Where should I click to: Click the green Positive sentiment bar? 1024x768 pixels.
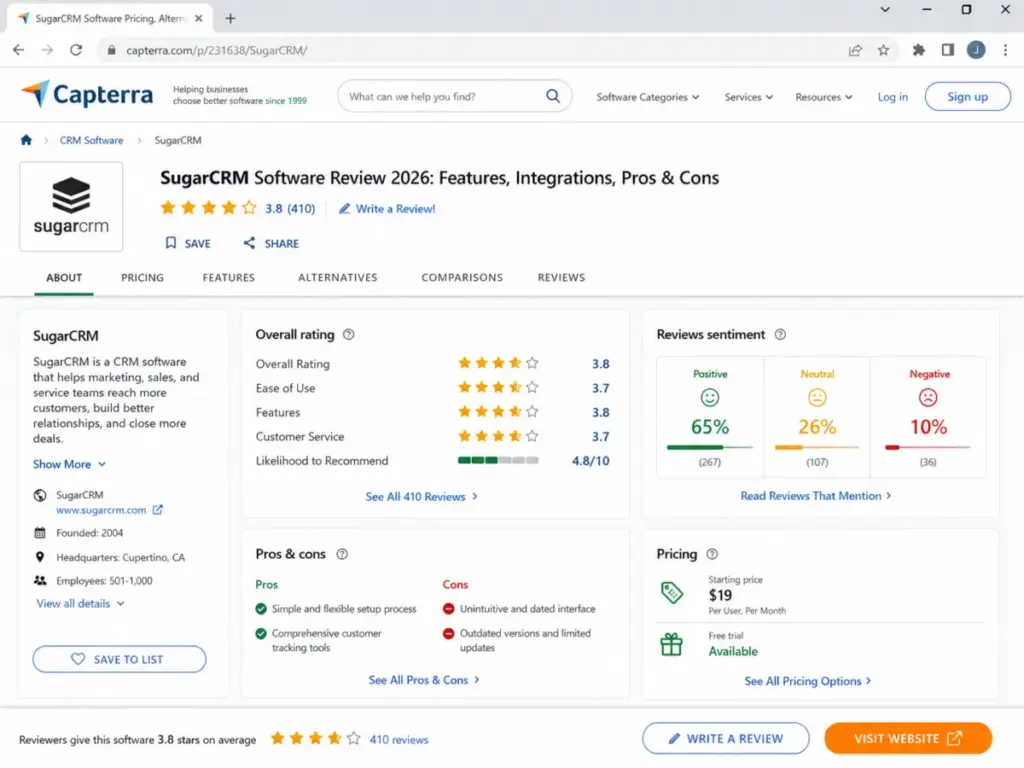click(x=709, y=447)
